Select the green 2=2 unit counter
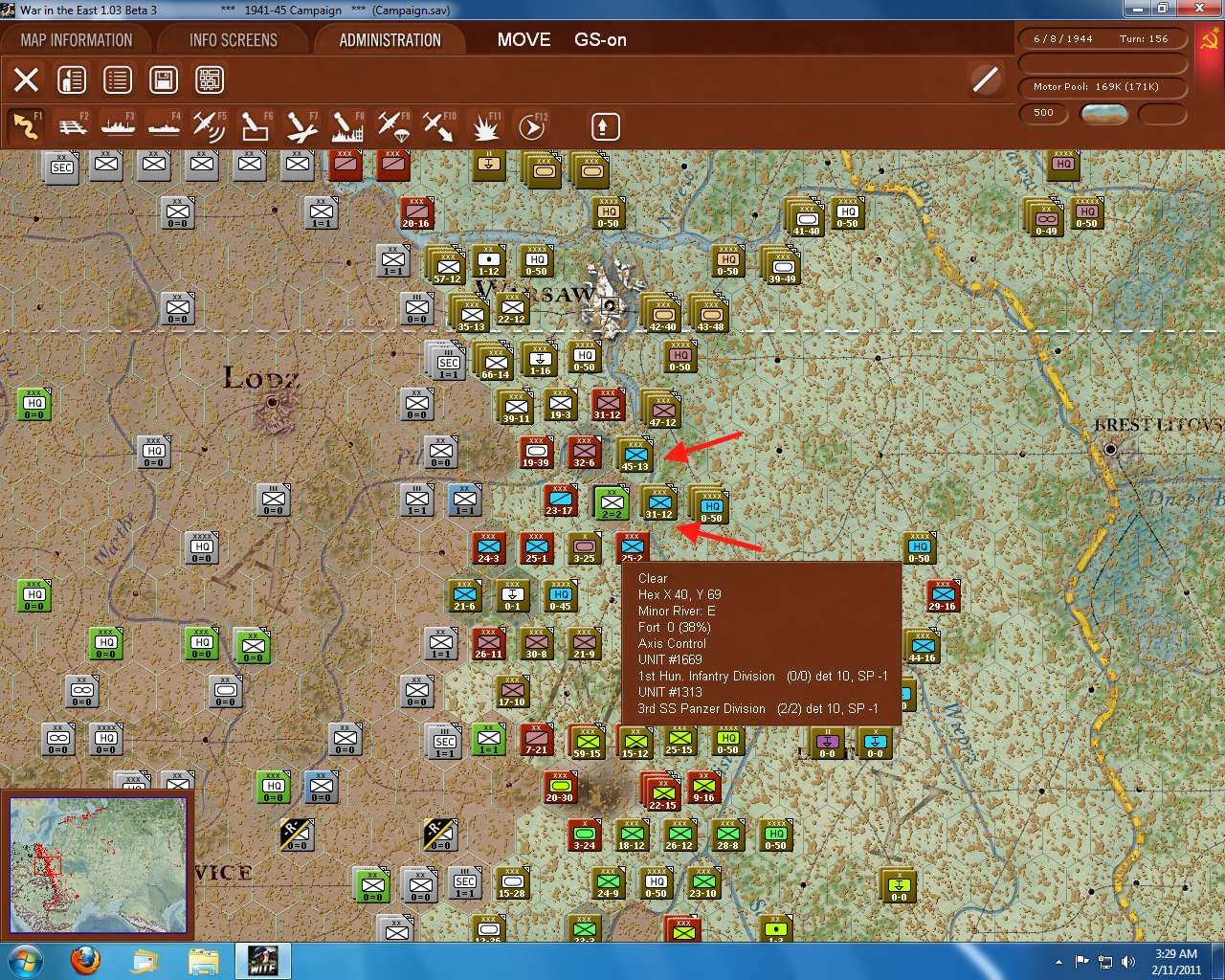 [611, 502]
